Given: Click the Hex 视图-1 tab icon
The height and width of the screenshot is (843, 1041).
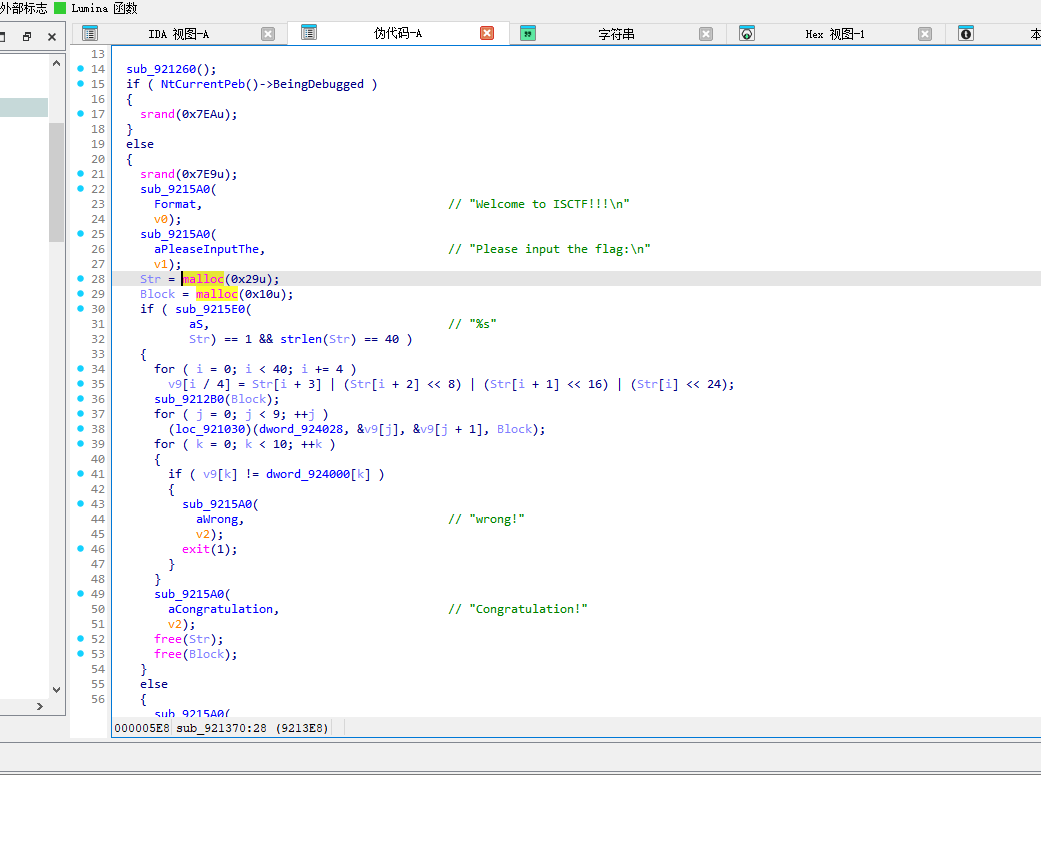Looking at the screenshot, I should (x=747, y=33).
